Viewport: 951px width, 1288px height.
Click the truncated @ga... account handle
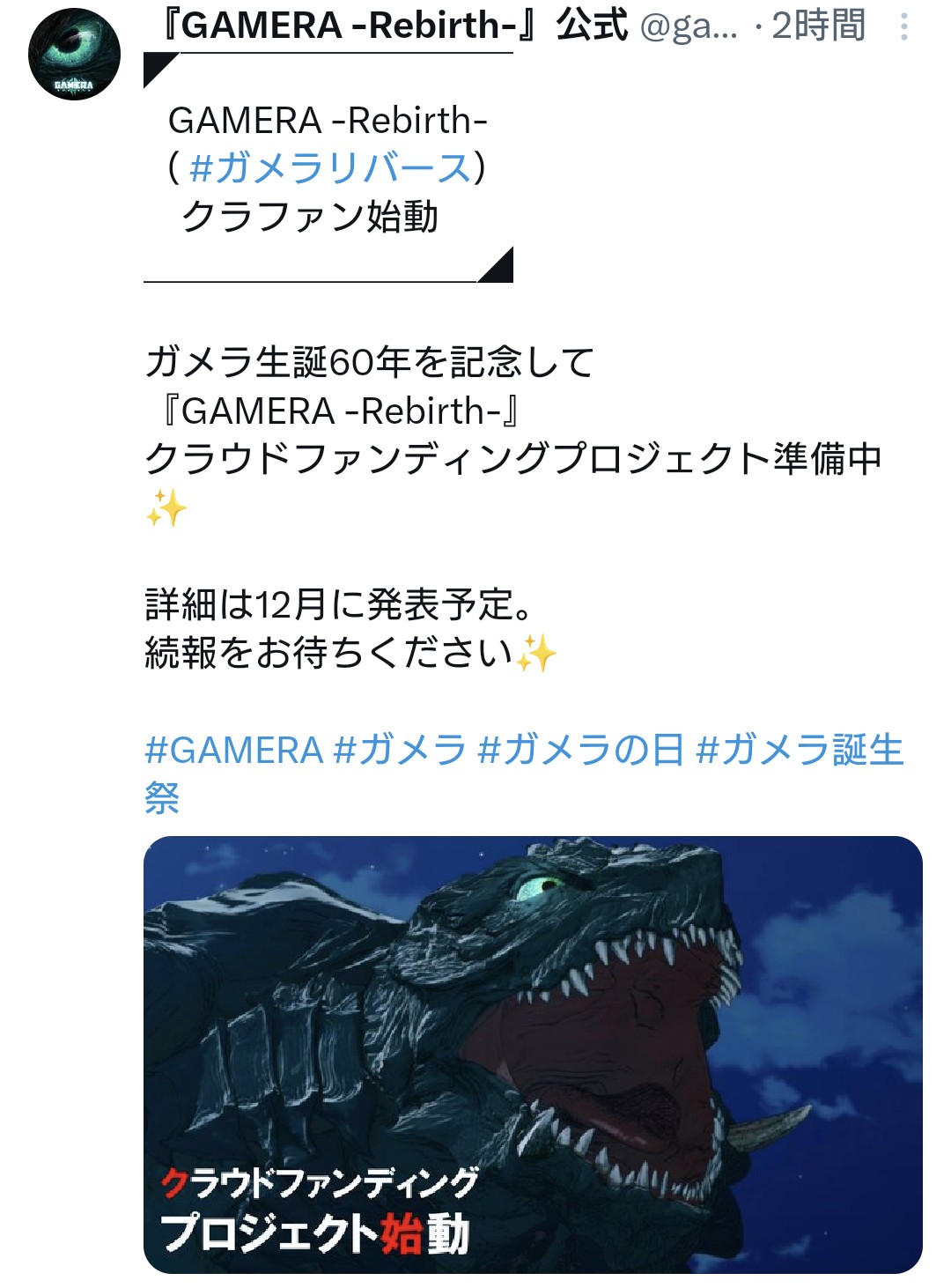click(689, 26)
